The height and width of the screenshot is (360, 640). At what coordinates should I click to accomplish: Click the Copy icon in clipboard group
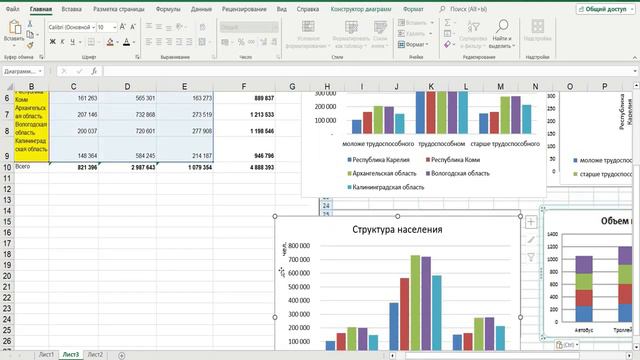[x=30, y=35]
